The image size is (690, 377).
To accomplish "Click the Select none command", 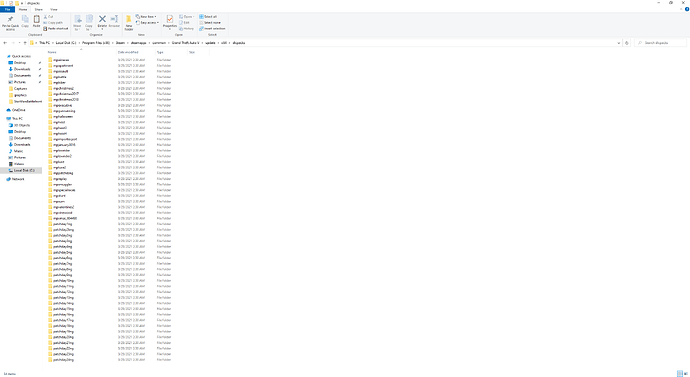I will pos(210,22).
